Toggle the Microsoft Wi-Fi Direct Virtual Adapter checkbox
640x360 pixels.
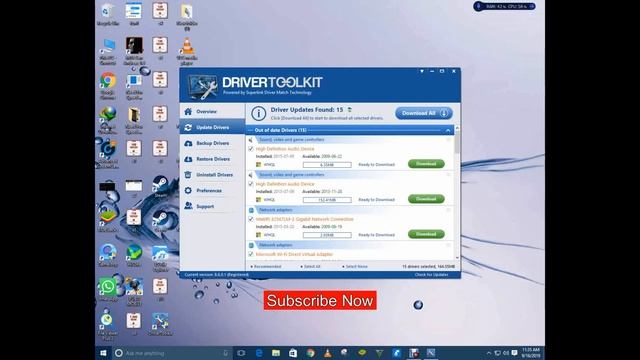pos(251,254)
